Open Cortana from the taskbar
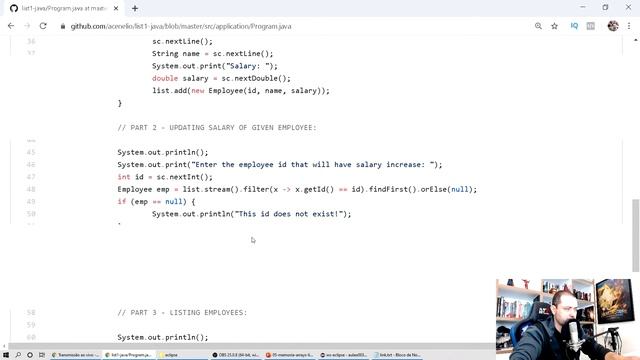This screenshot has height=360, width=640. click(x=30, y=355)
